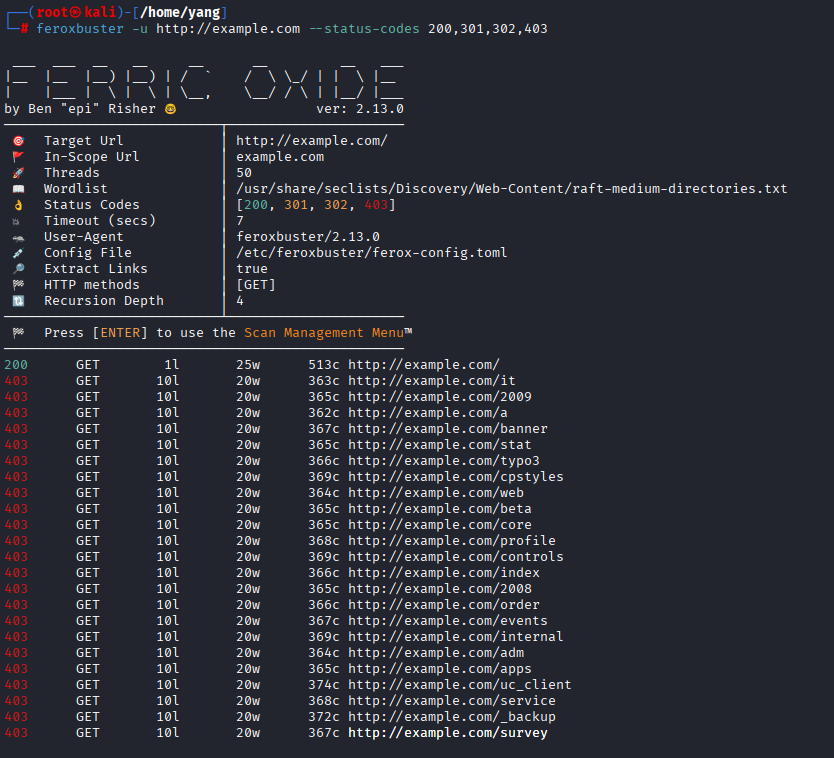This screenshot has width=834, height=758.
Task: Click the icon next to Recursion Depth
Action: click(x=18, y=301)
